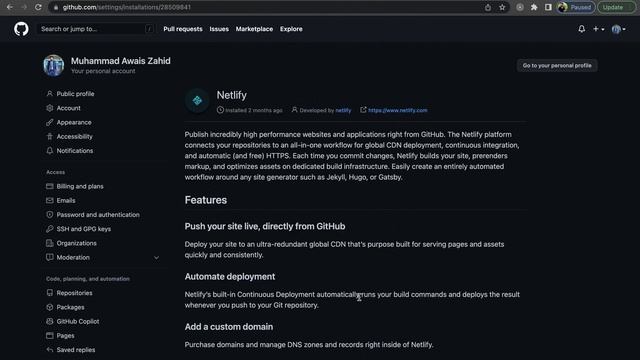Click the Appearance paintbrush icon
640x360 pixels.
tap(49, 122)
